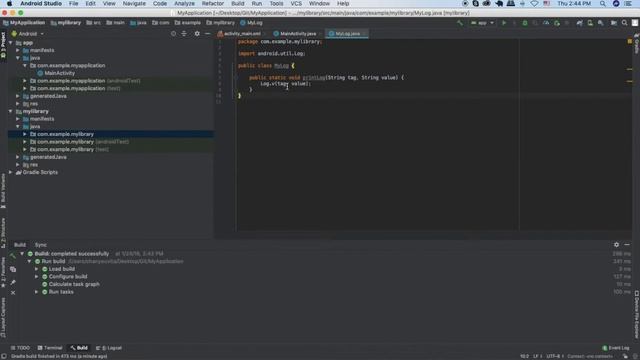This screenshot has width=640, height=360.
Task: Open SDK Manager from the toolbar
Action: point(601,23)
